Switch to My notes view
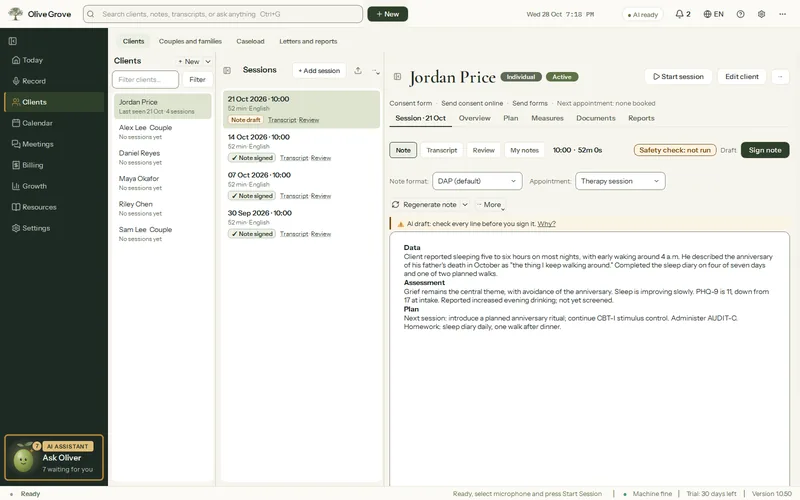Screen dimensions: 800x500 coord(524,150)
